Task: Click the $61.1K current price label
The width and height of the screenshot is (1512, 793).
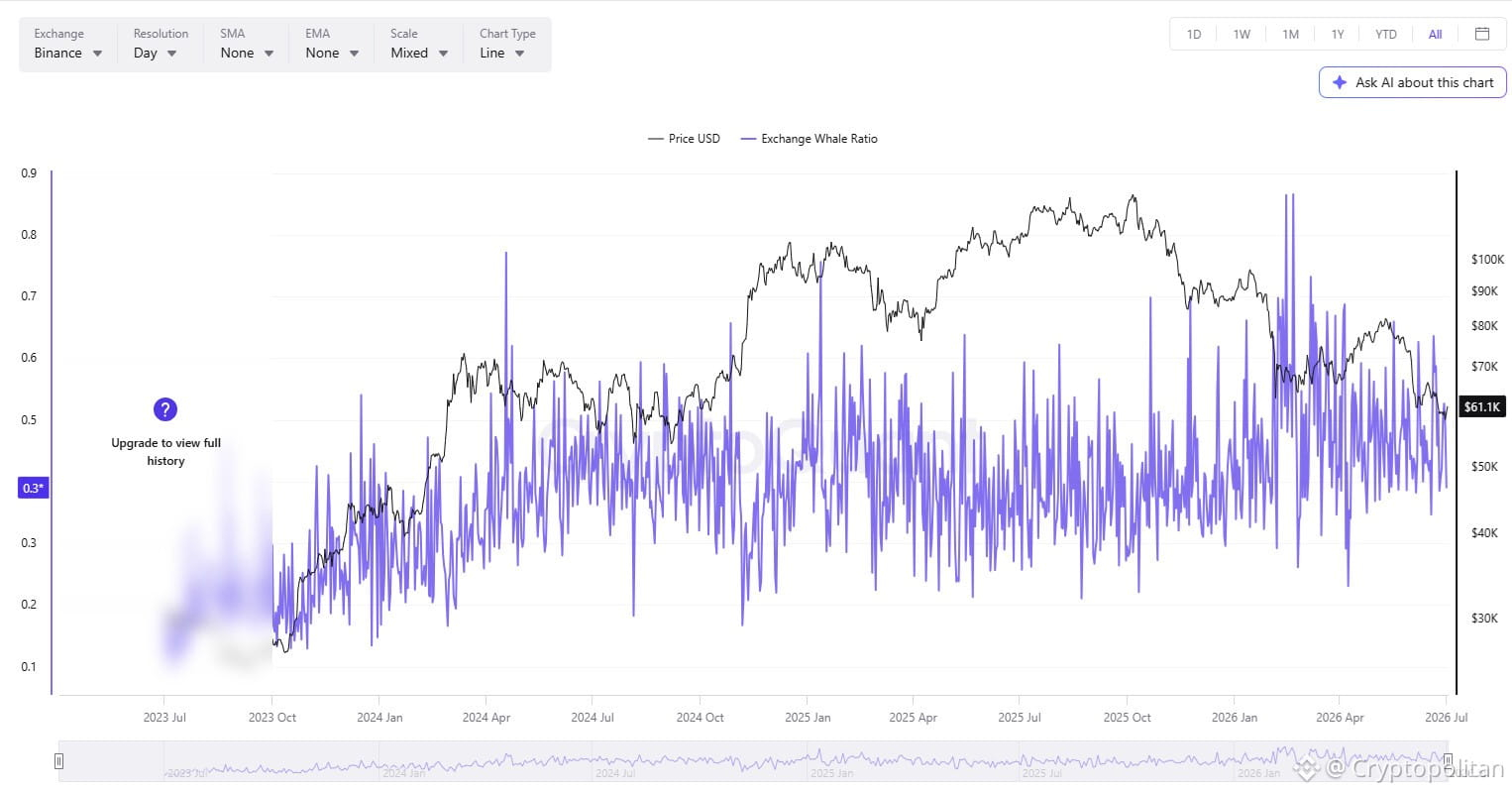Action: (1482, 406)
